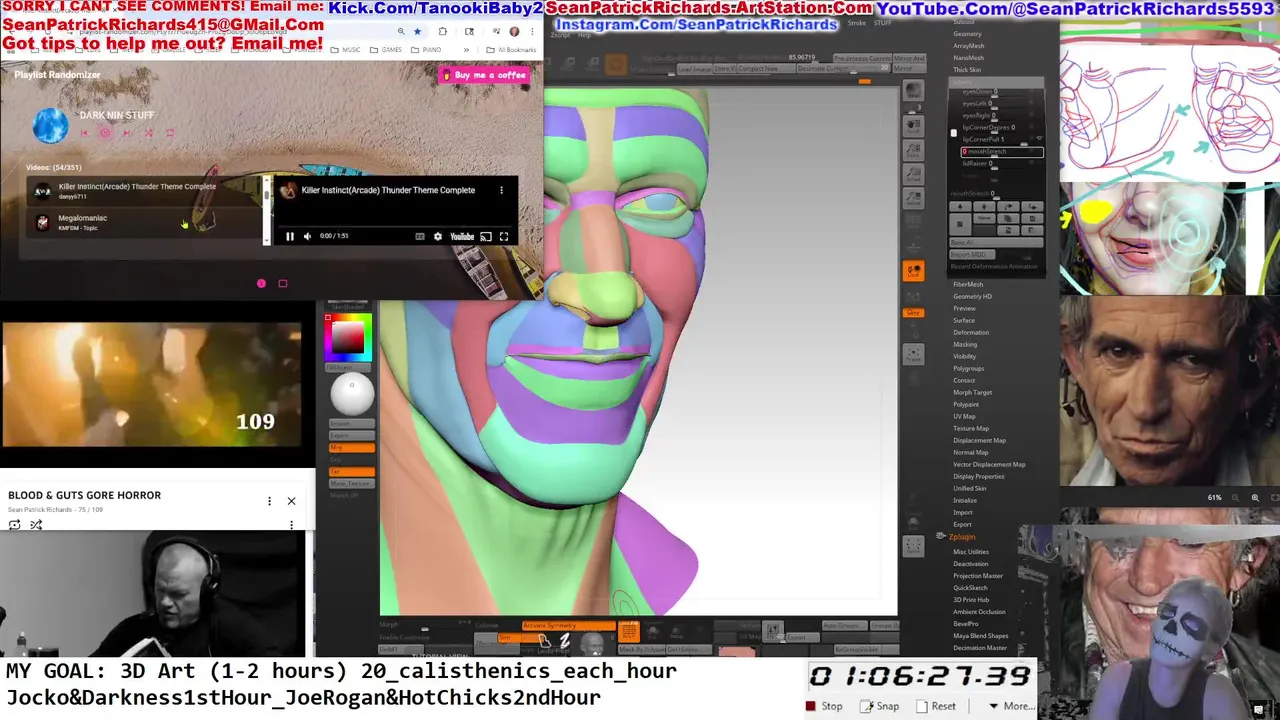The width and height of the screenshot is (1280, 720).
Task: Open the Maya Blend Shapes plugin
Action: coord(981,636)
